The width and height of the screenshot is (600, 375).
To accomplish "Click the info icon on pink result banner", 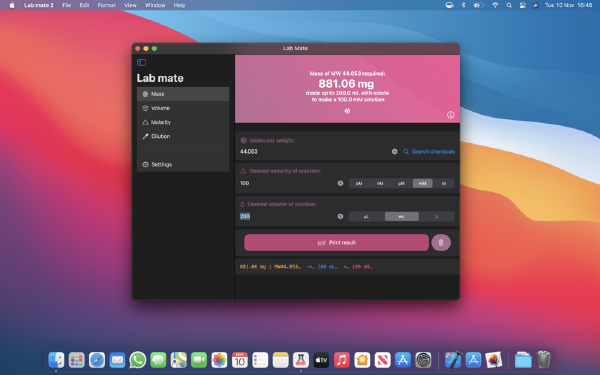I will (x=450, y=115).
